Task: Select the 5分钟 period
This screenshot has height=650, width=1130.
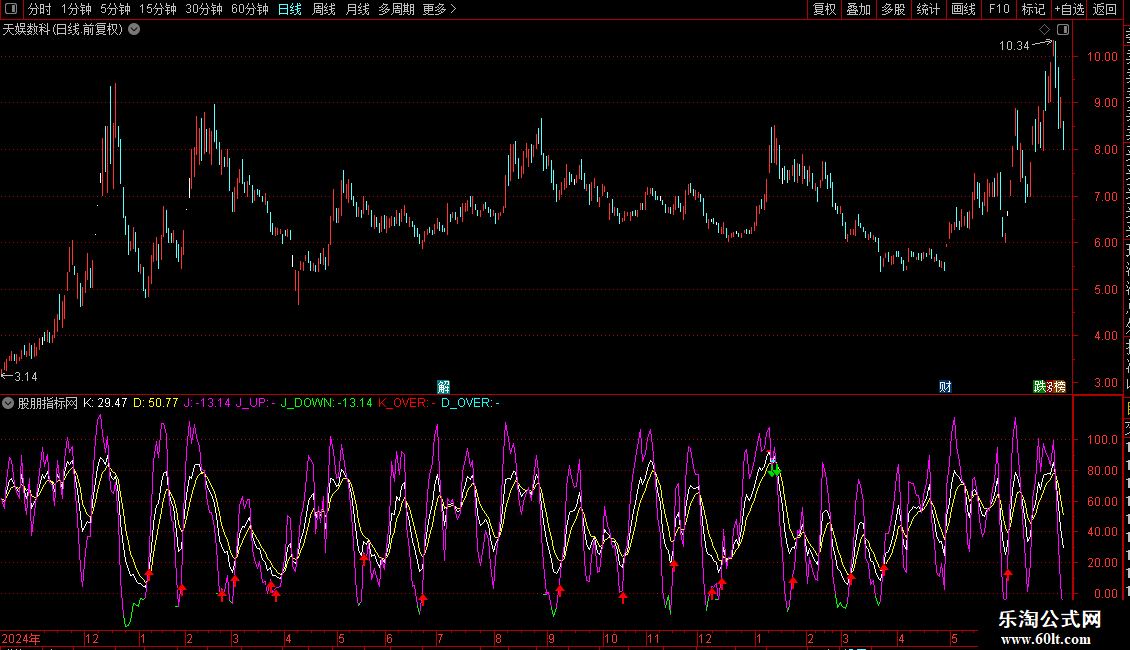Action: [x=115, y=9]
